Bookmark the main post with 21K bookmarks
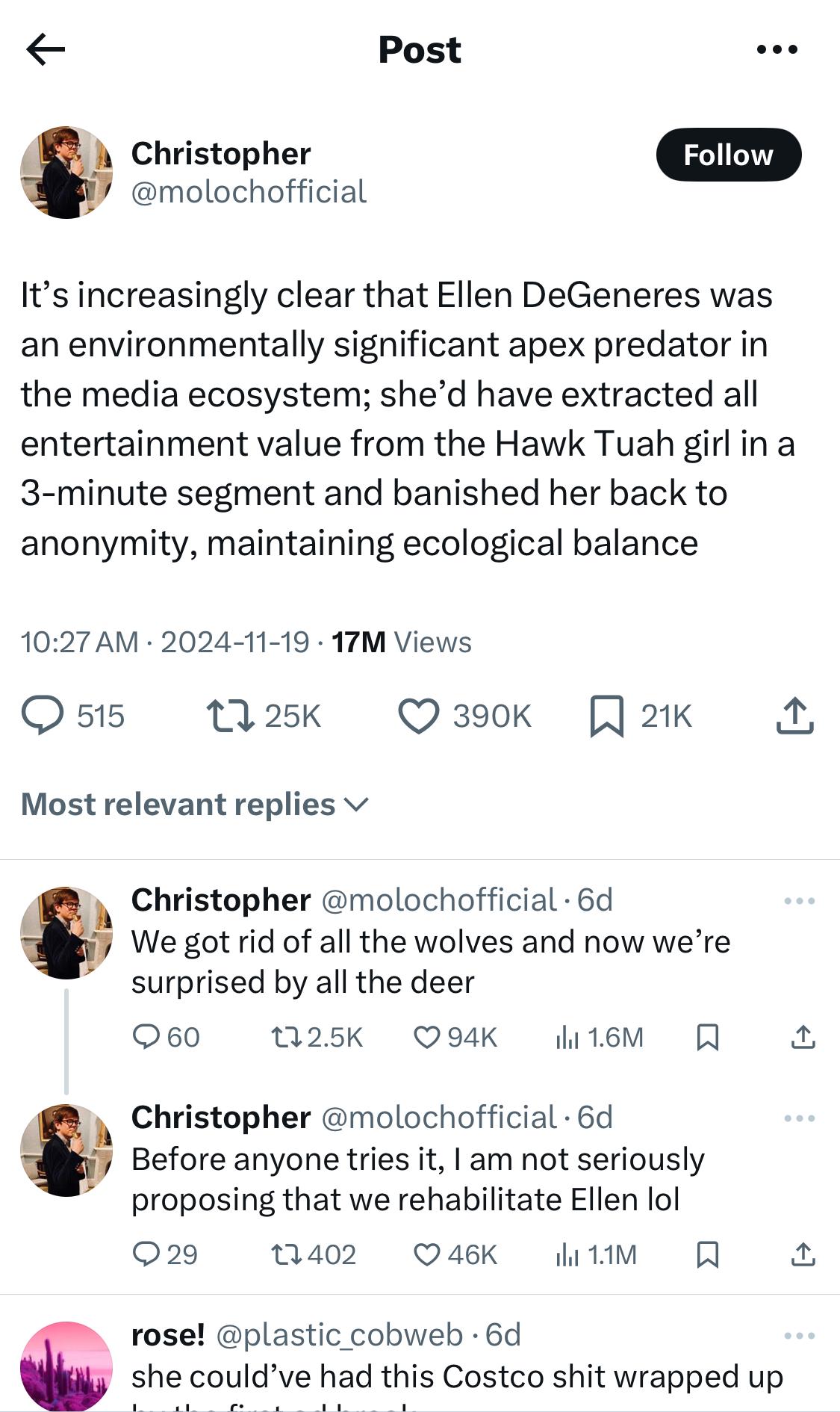This screenshot has height=1412, width=840. click(606, 715)
